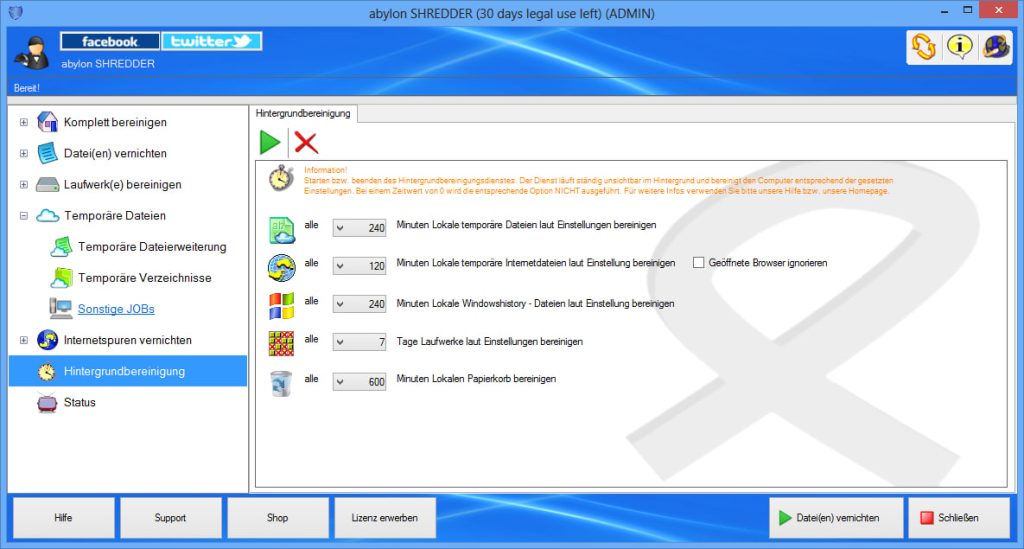Image resolution: width=1024 pixels, height=549 pixels.
Task: Stop the background service with red X
Action: point(306,142)
